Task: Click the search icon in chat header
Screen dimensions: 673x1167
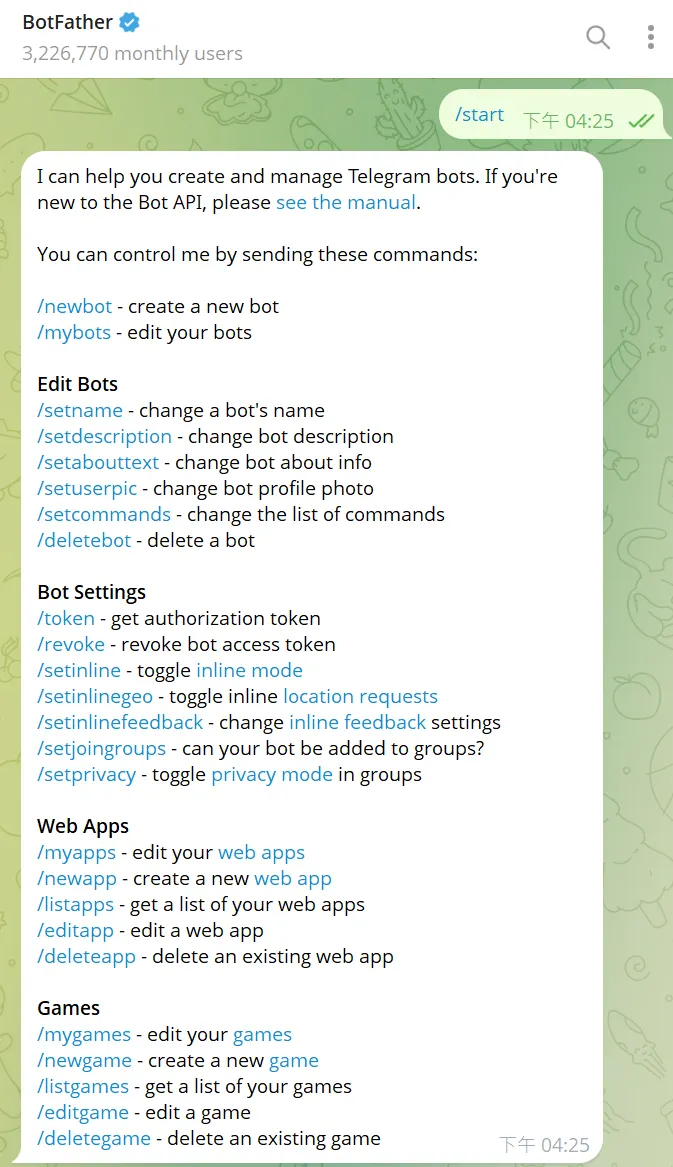Action: [597, 38]
